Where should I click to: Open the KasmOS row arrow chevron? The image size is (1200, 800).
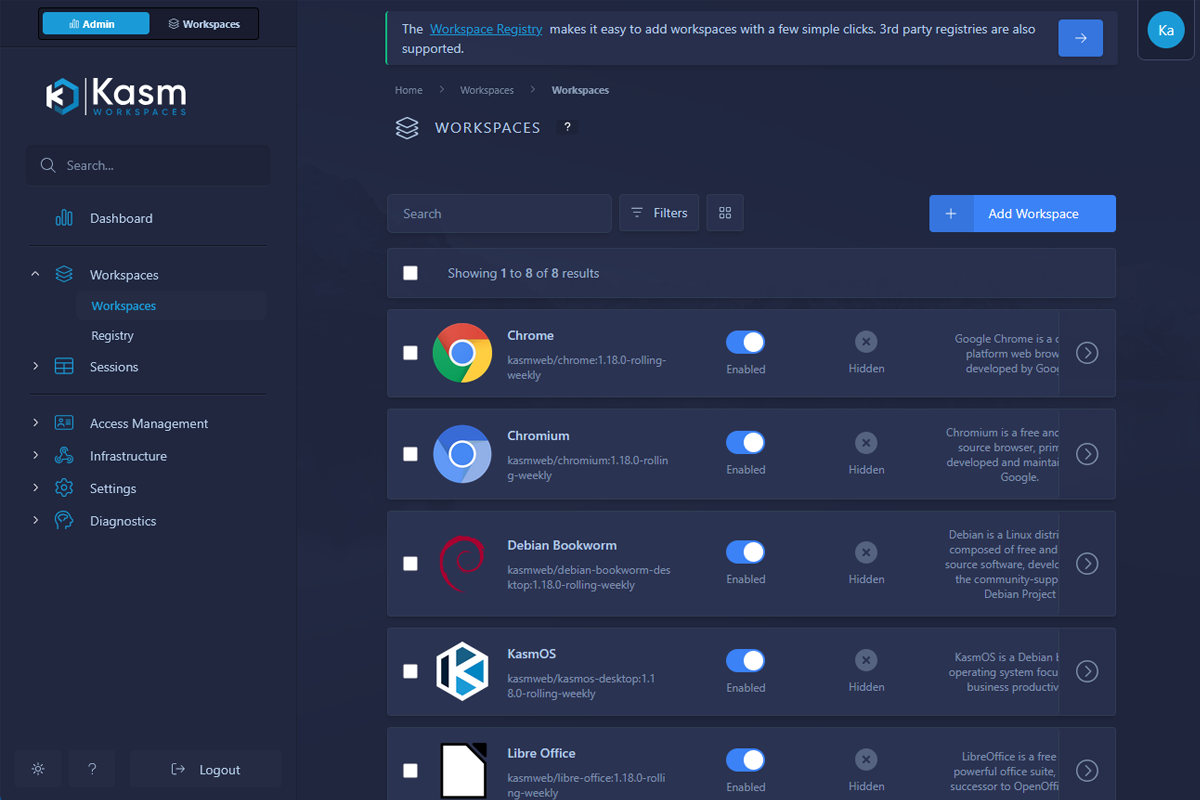[1087, 671]
